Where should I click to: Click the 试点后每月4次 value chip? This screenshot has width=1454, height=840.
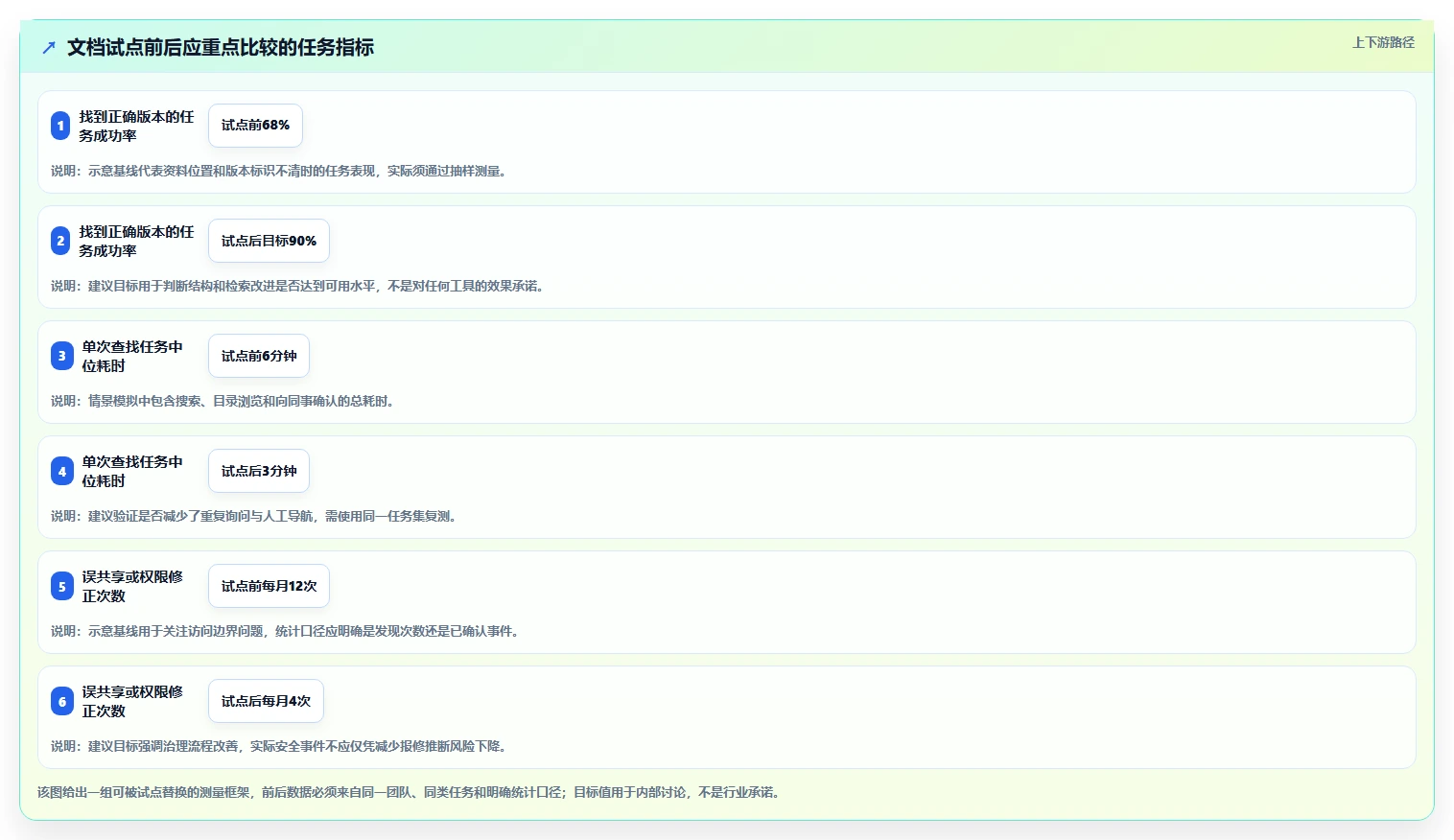(266, 701)
